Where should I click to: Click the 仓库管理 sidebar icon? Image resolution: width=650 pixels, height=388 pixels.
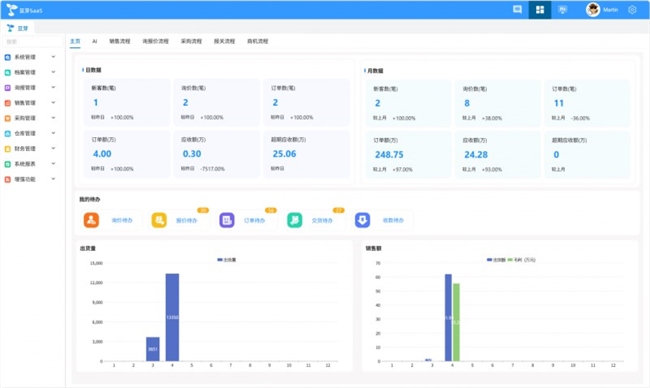[7, 133]
